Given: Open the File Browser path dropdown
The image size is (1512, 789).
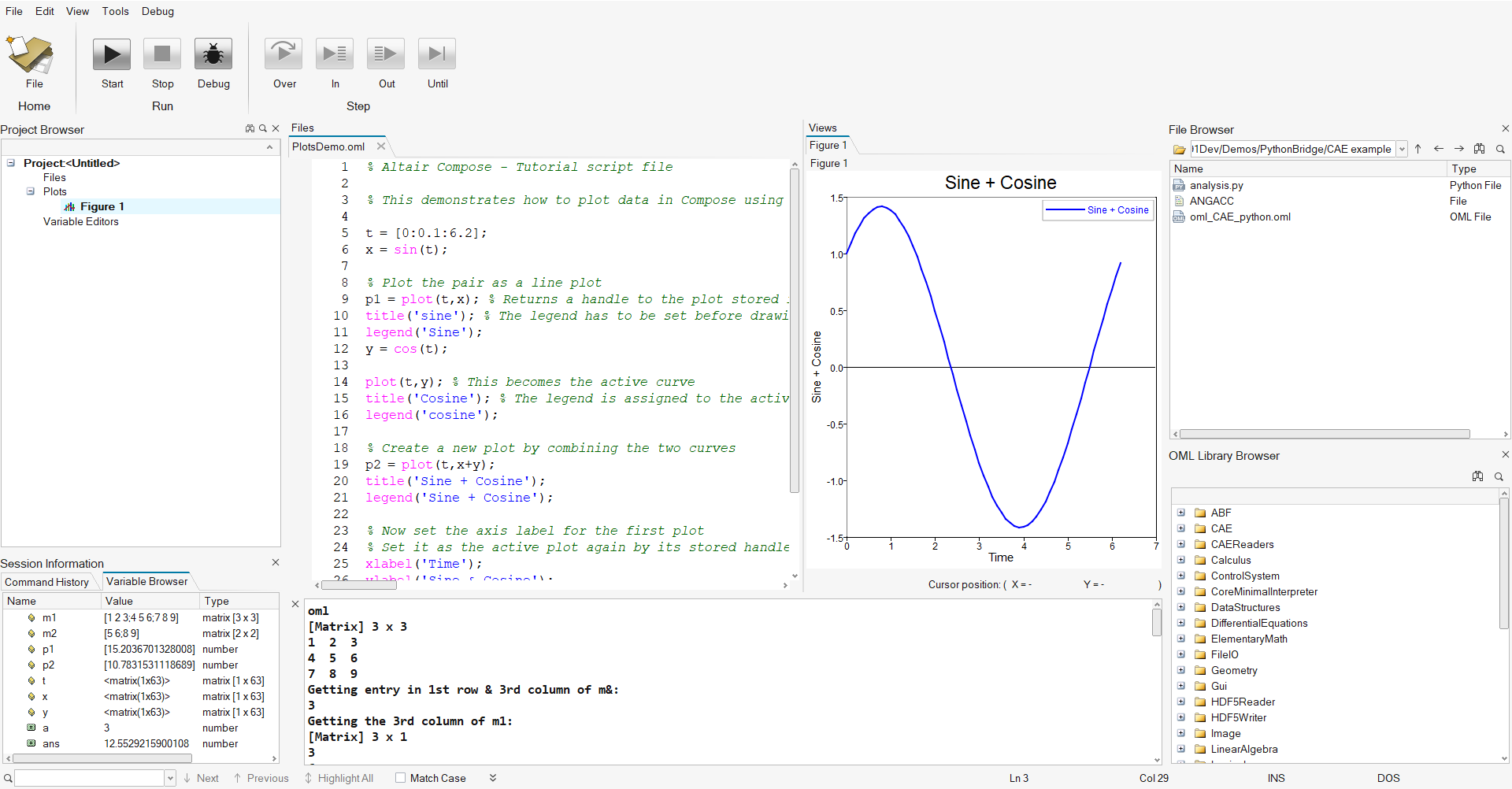Looking at the screenshot, I should (x=1403, y=149).
